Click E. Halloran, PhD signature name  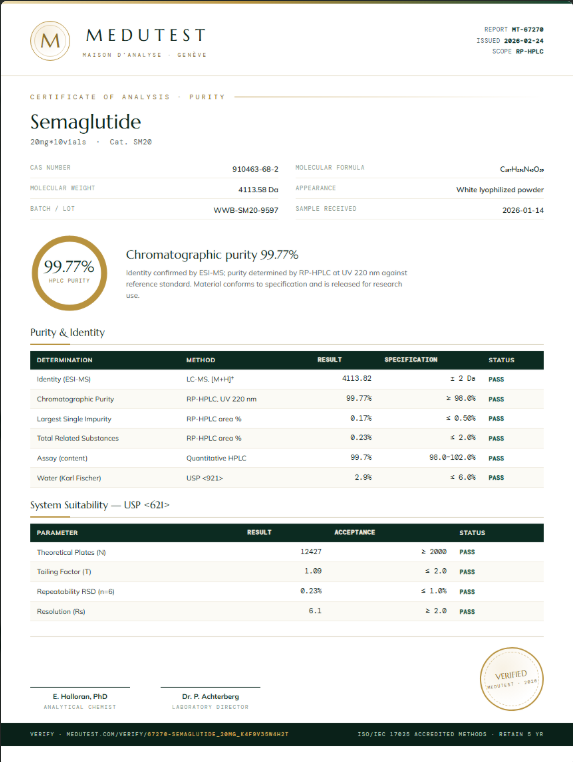coord(80,696)
